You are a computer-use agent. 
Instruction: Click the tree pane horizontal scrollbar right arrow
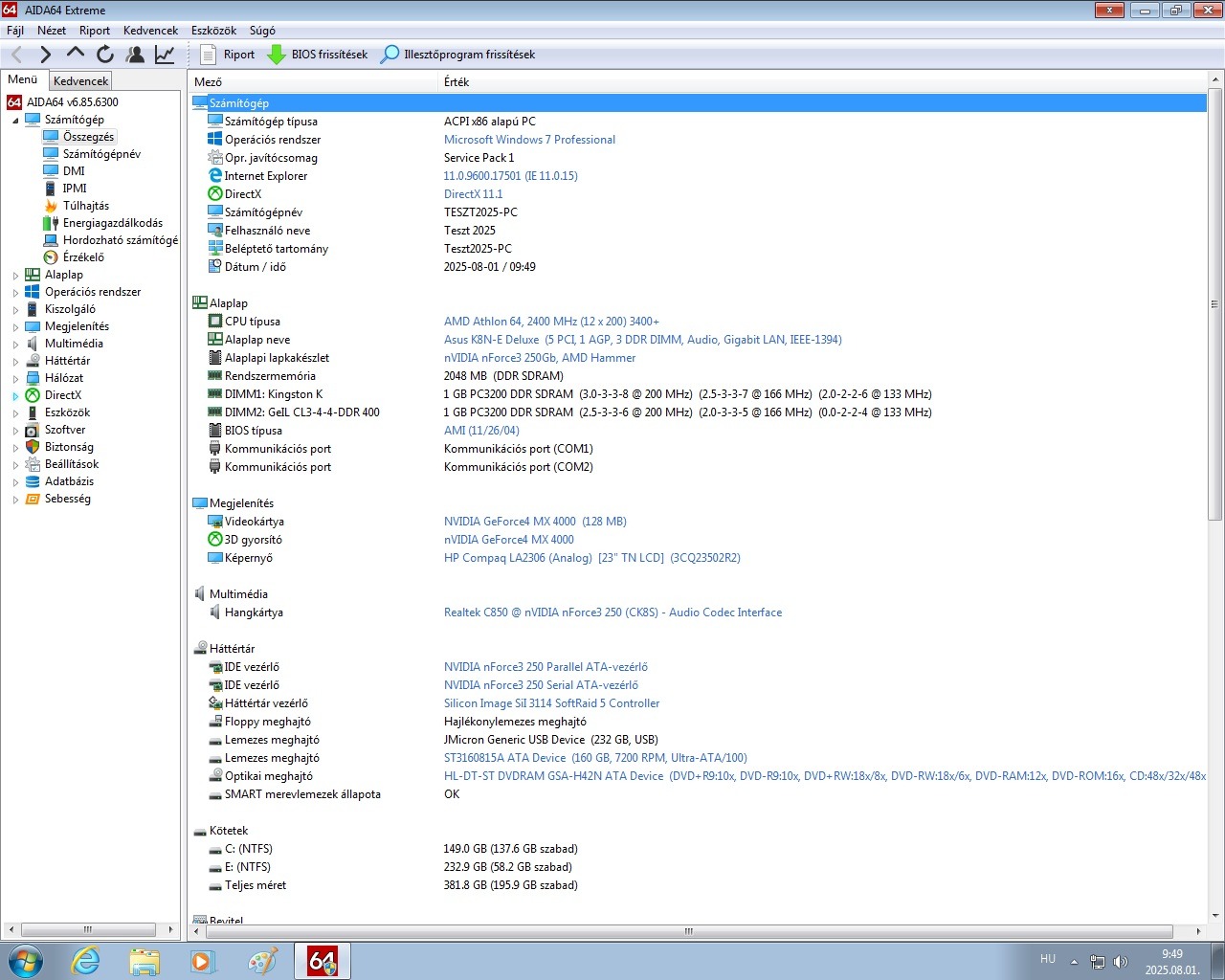171,929
